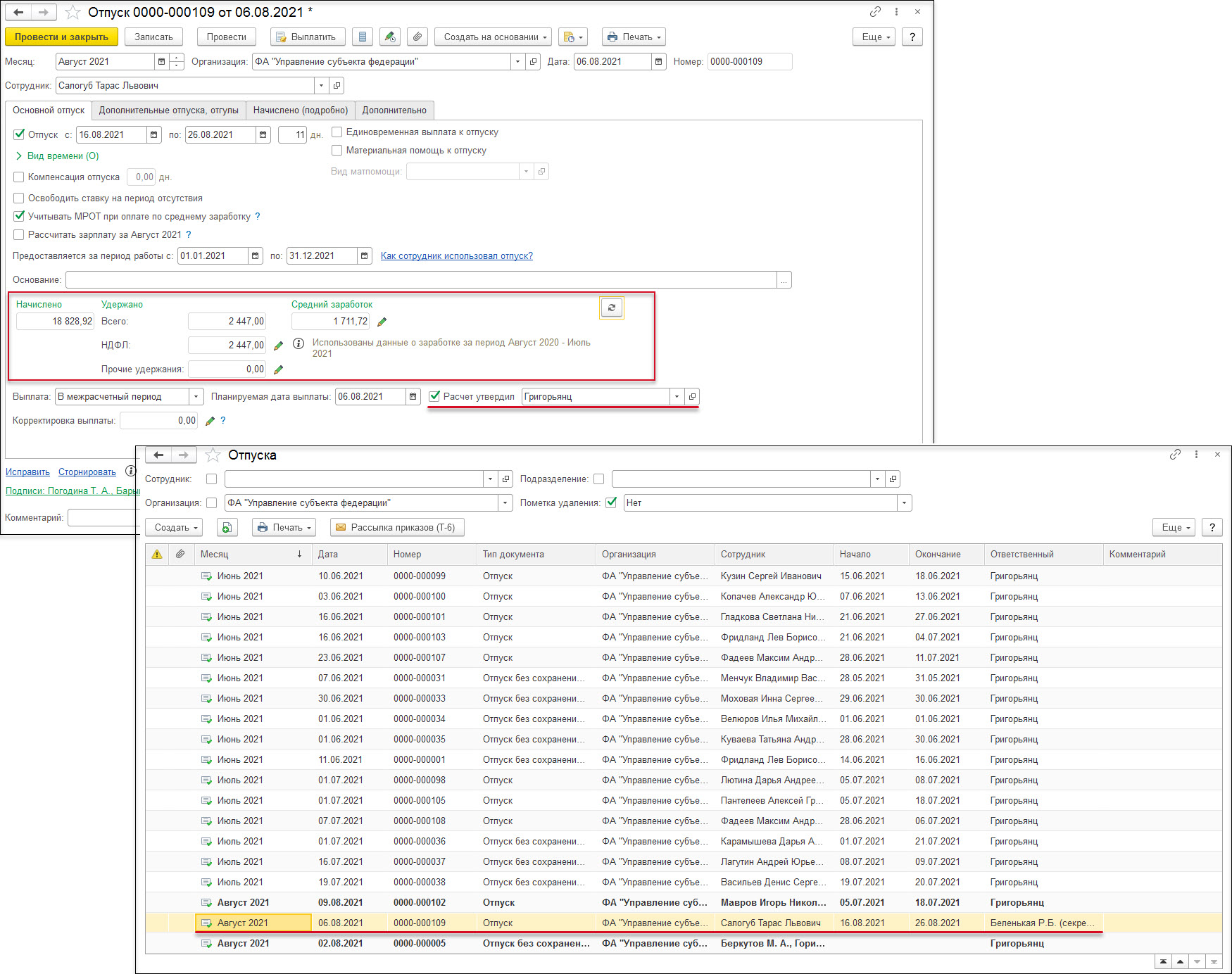Recalculate document with refresh icon
This screenshot has height=974, width=1232.
coord(612,308)
